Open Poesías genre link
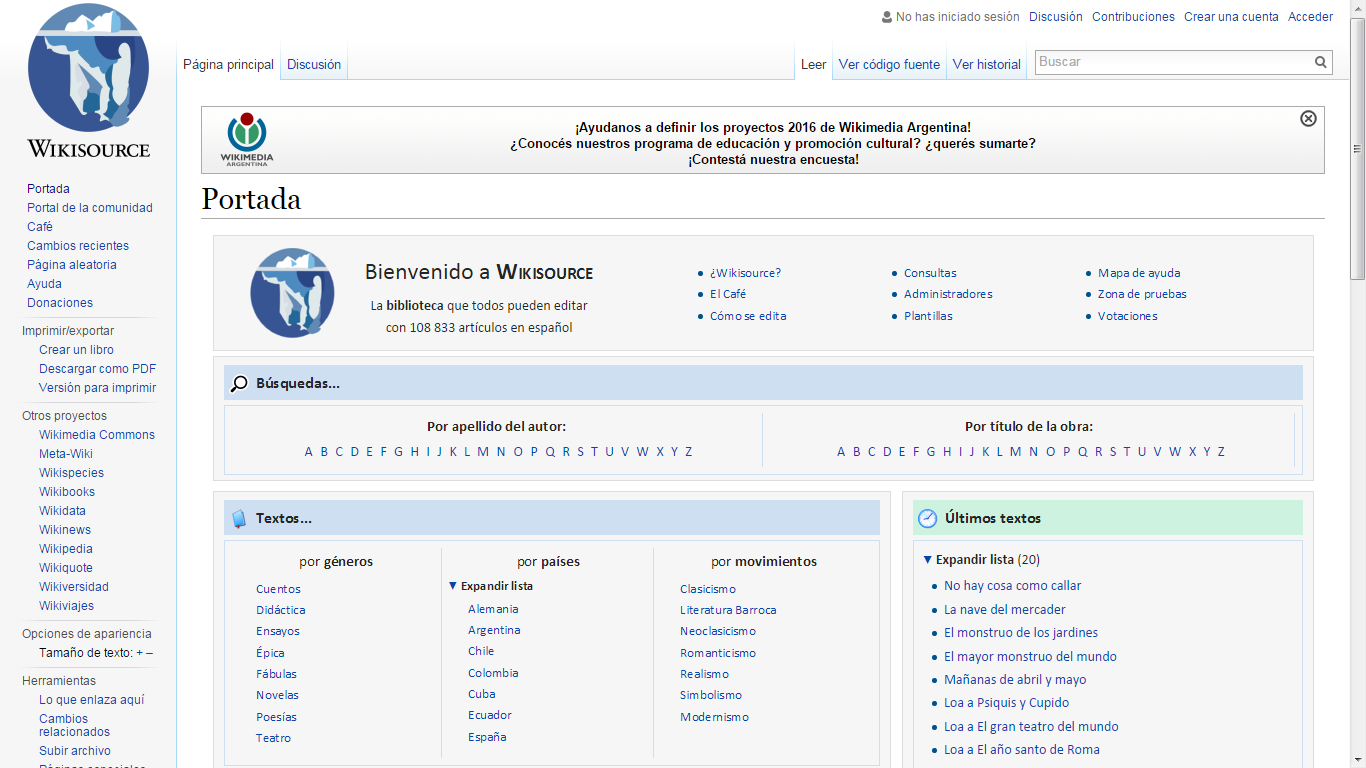This screenshot has width=1366, height=768. click(x=276, y=717)
